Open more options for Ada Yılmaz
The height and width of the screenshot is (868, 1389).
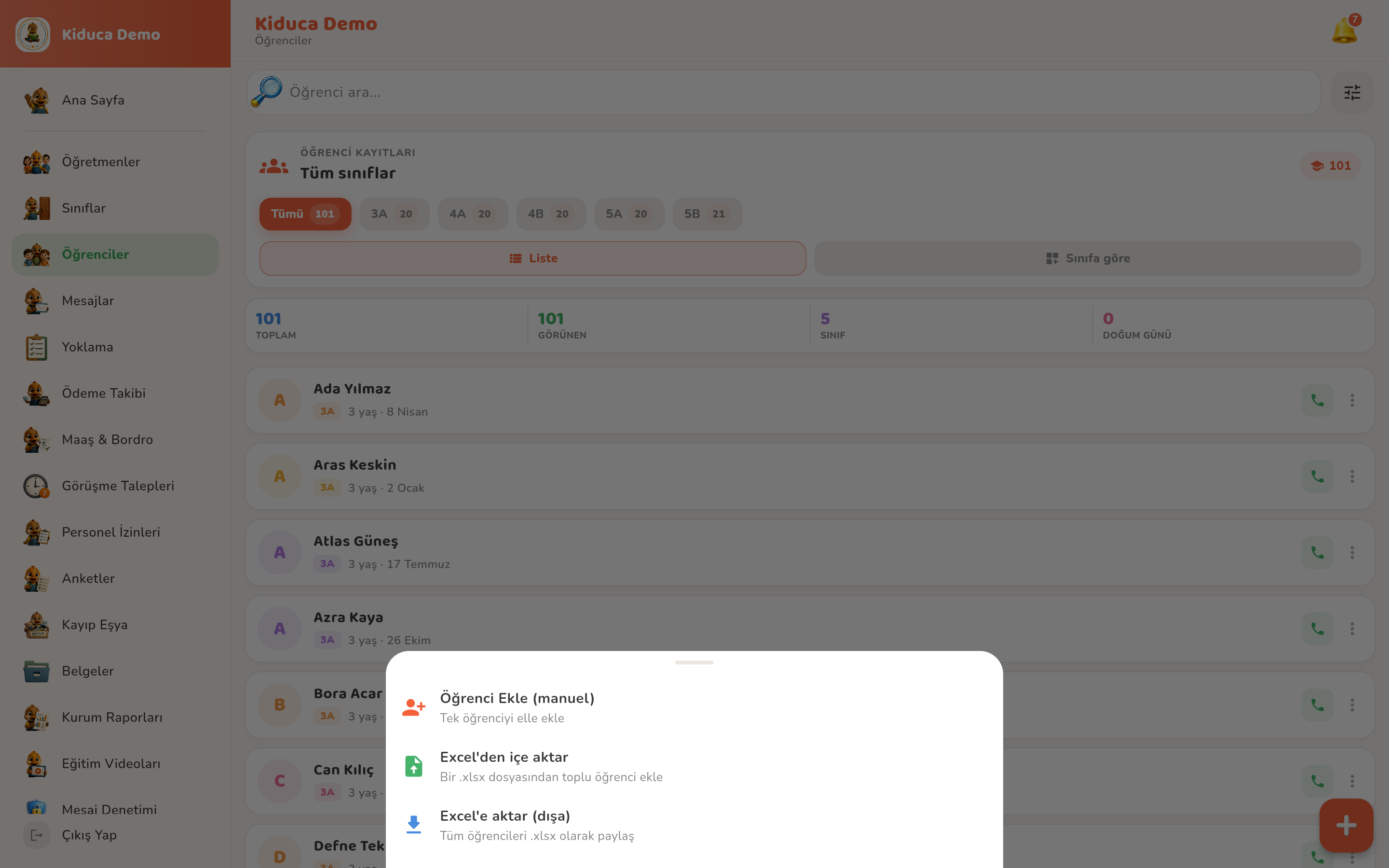(x=1352, y=400)
